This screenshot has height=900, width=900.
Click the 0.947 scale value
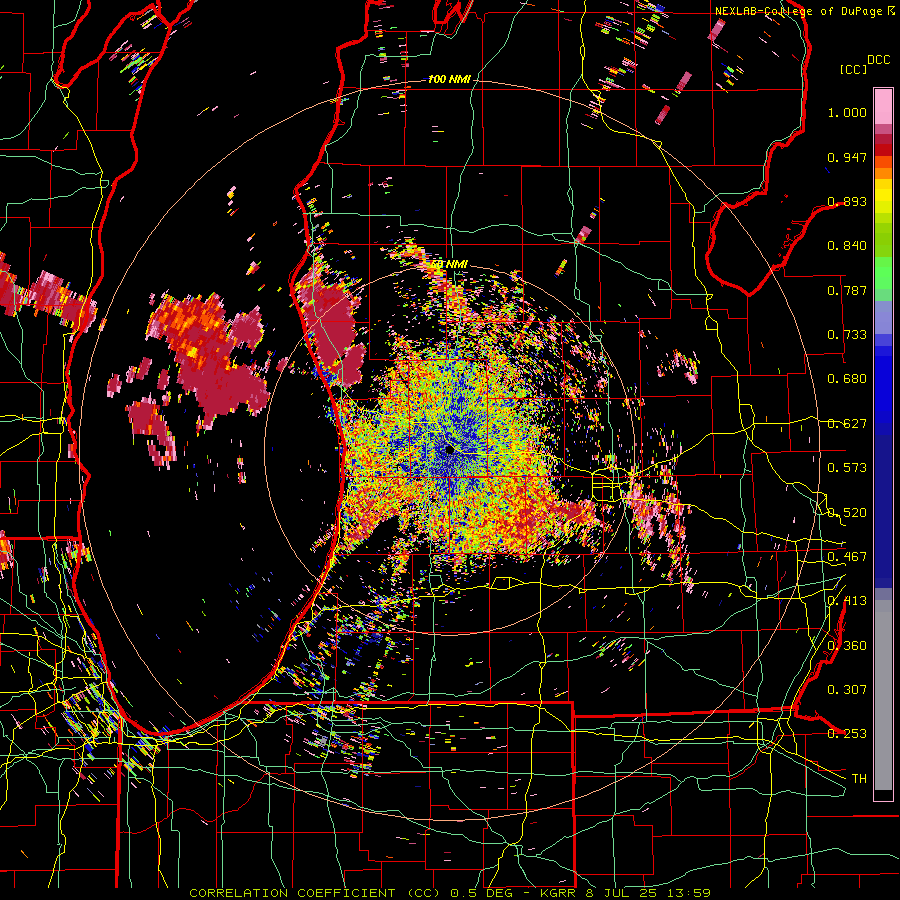tap(847, 157)
